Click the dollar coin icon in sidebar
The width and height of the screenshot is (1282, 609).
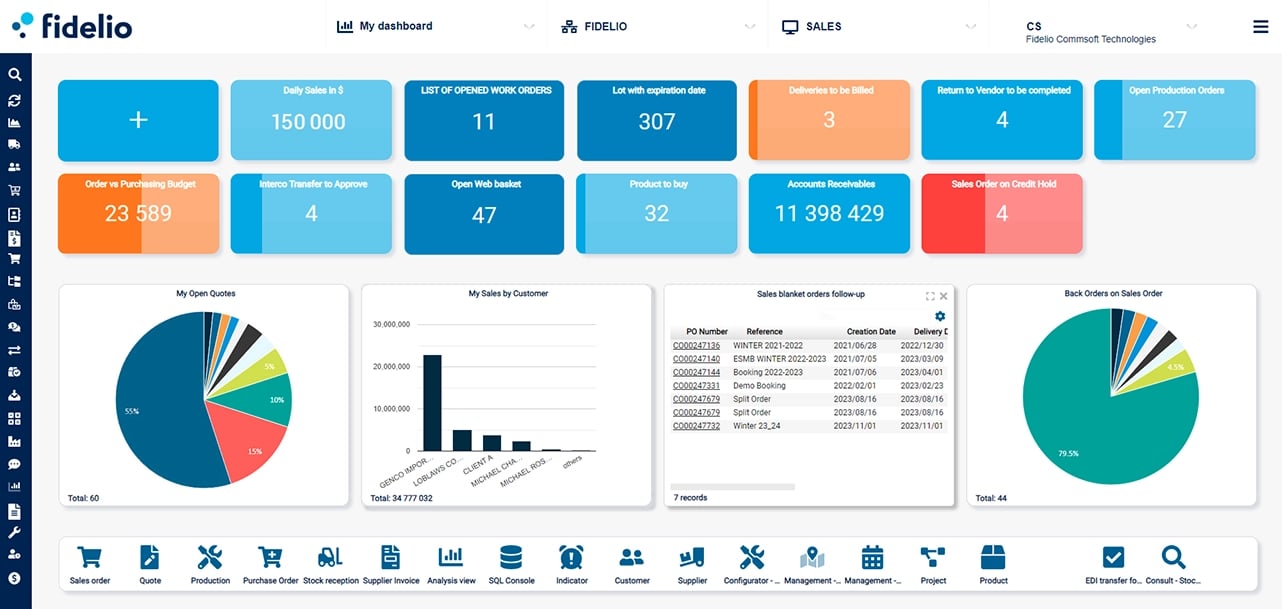pyautogui.click(x=15, y=578)
